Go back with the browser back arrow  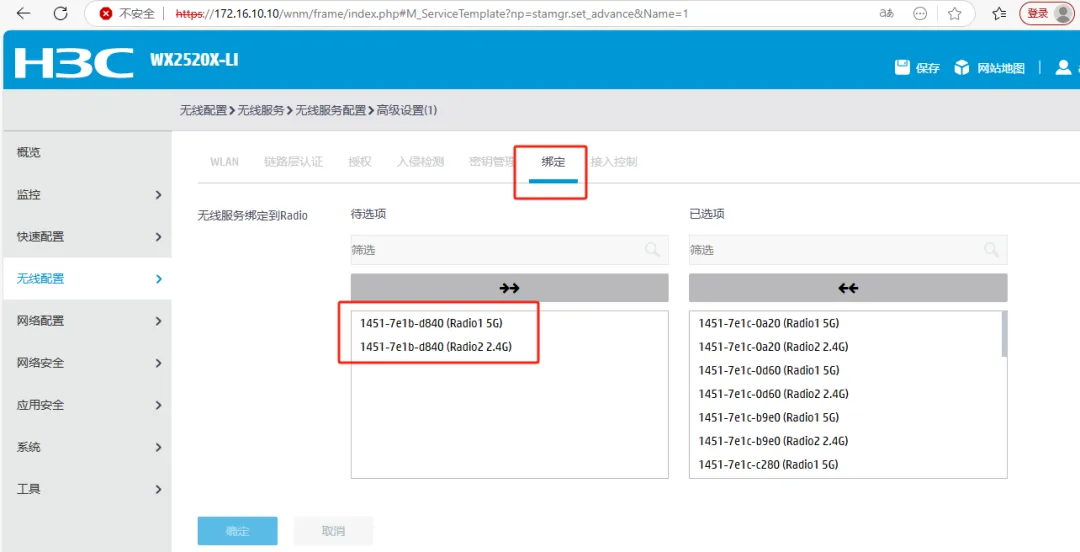(23, 14)
